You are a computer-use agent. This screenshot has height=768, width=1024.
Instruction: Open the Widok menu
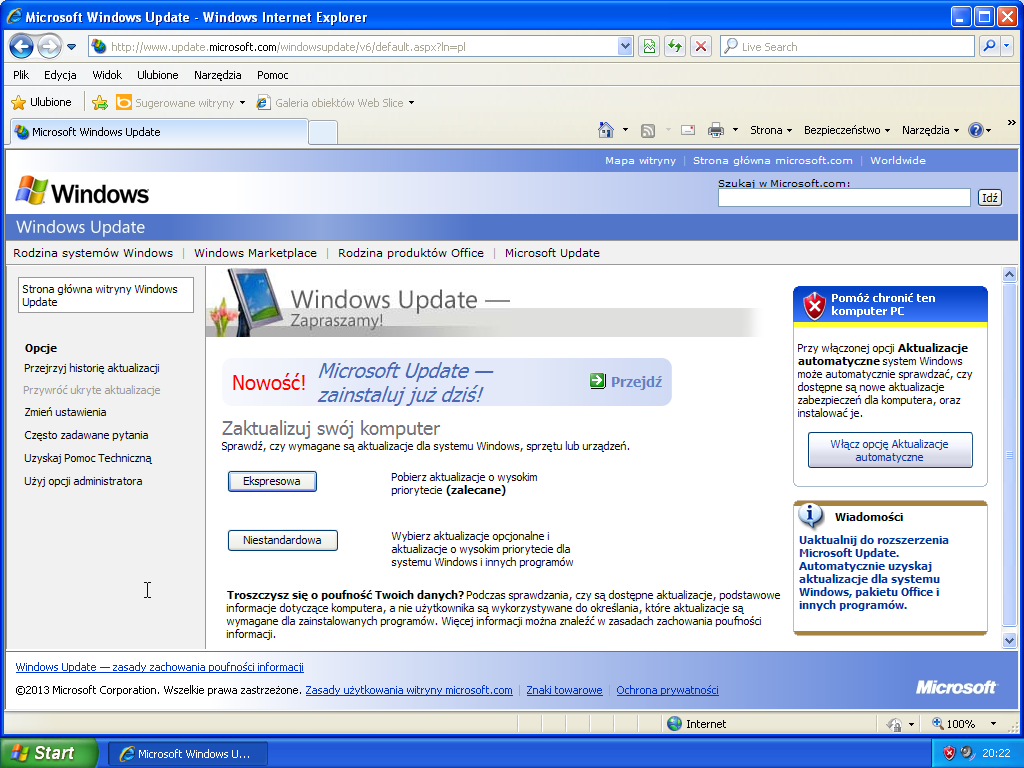click(107, 75)
